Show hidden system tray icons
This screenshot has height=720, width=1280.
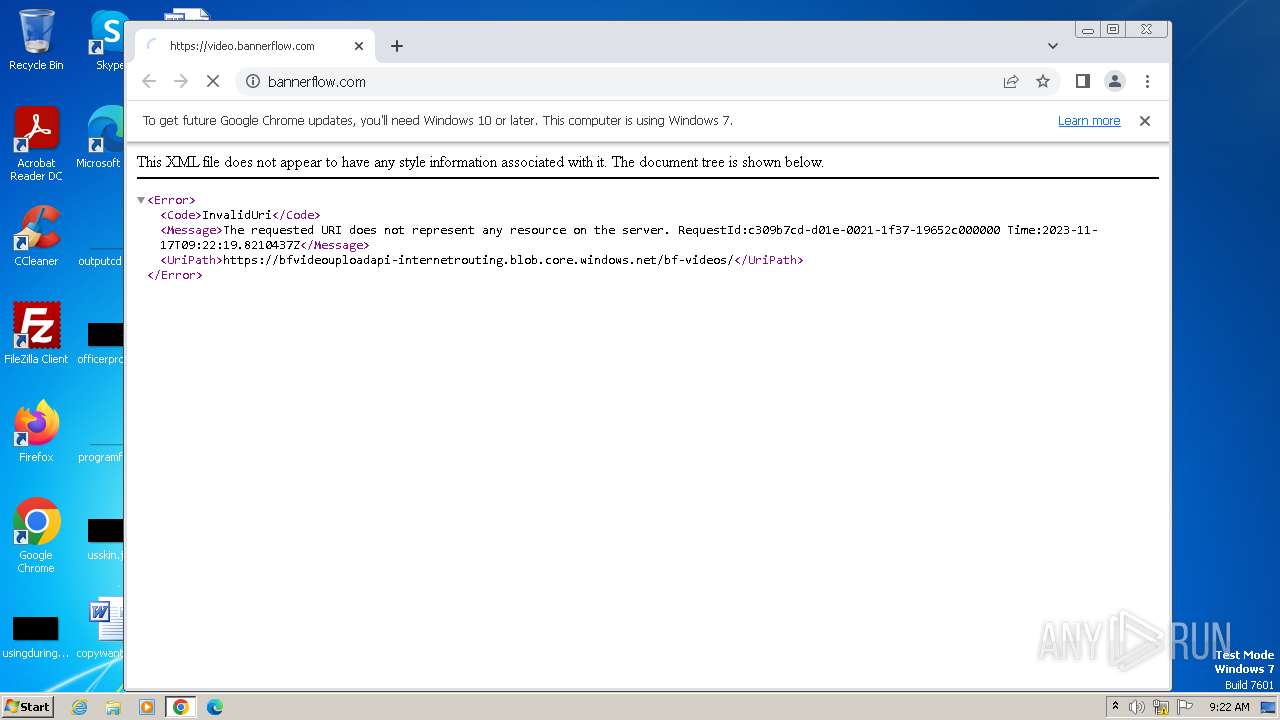1116,707
